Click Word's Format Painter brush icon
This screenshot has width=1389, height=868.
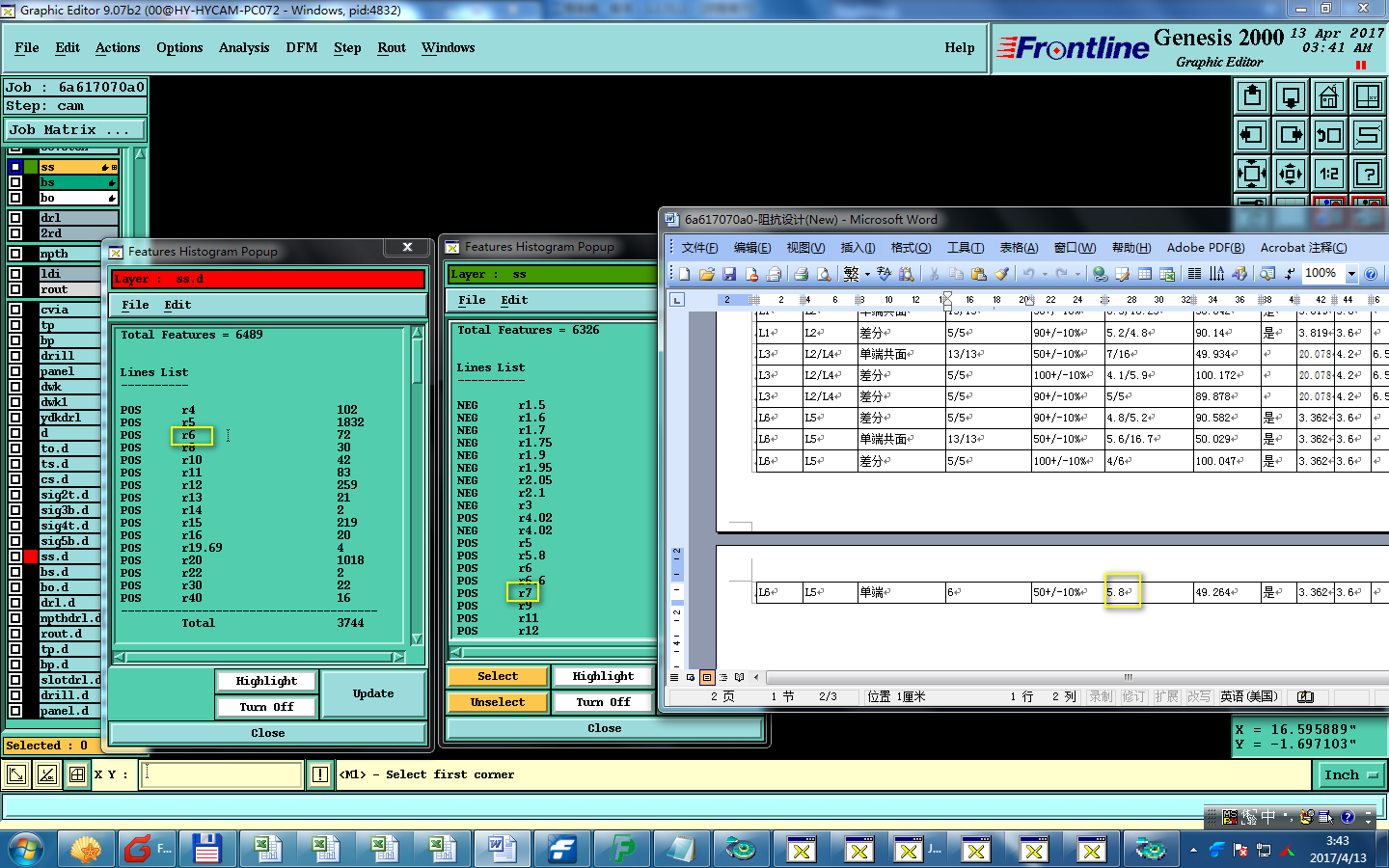pyautogui.click(x=1001, y=274)
